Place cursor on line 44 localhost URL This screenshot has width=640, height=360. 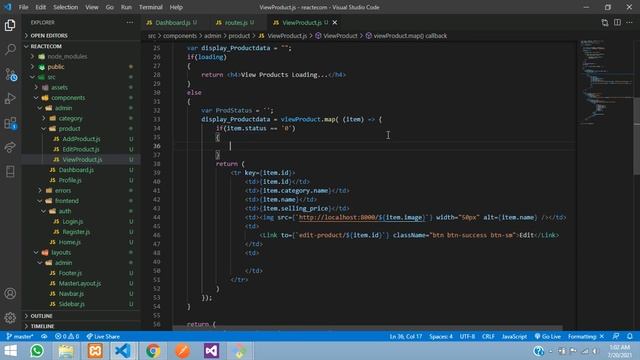[x=360, y=218]
